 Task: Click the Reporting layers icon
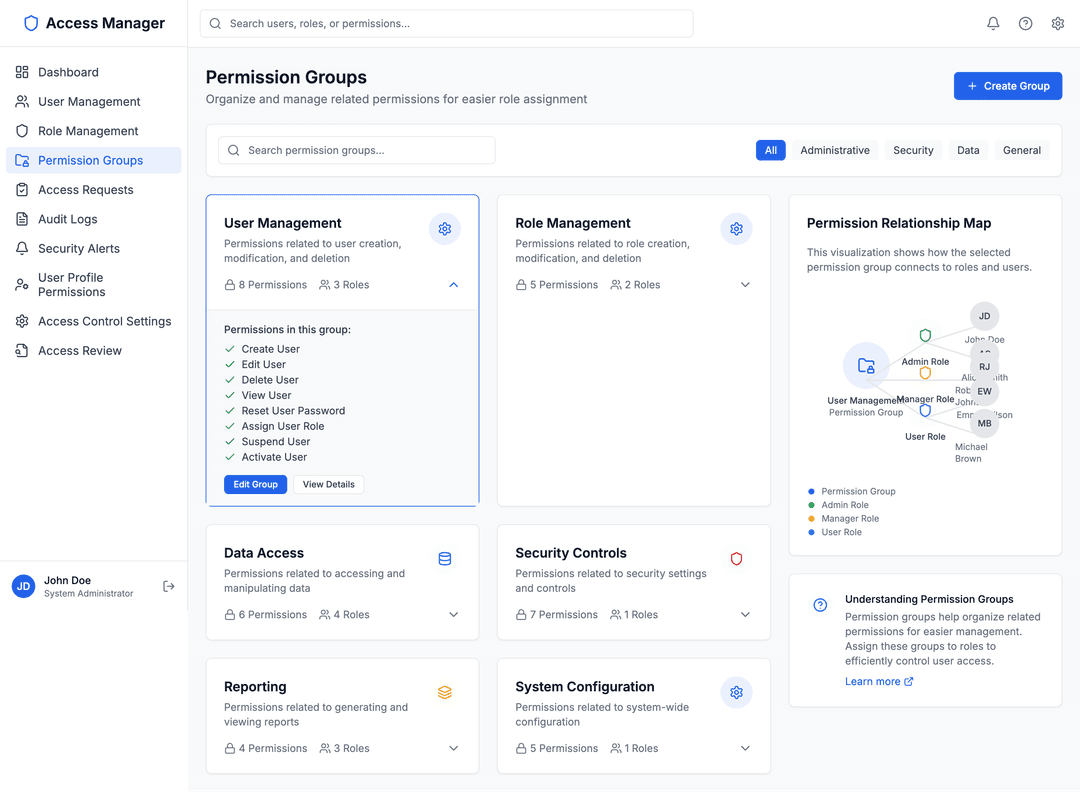coord(445,693)
